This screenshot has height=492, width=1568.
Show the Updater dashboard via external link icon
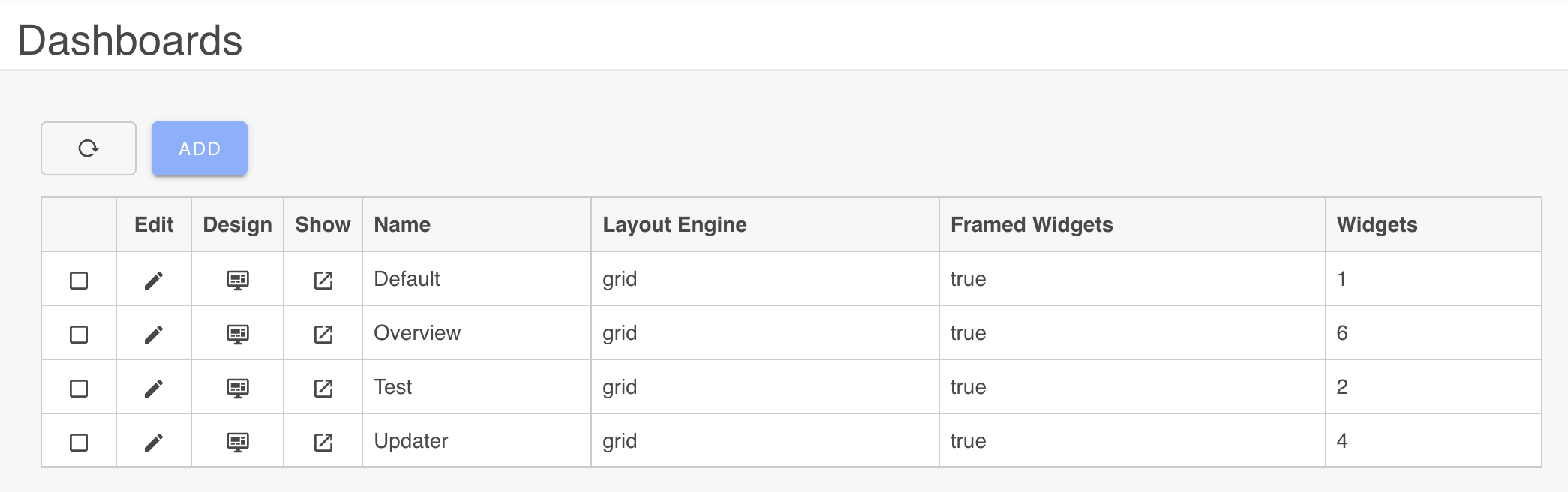323,442
